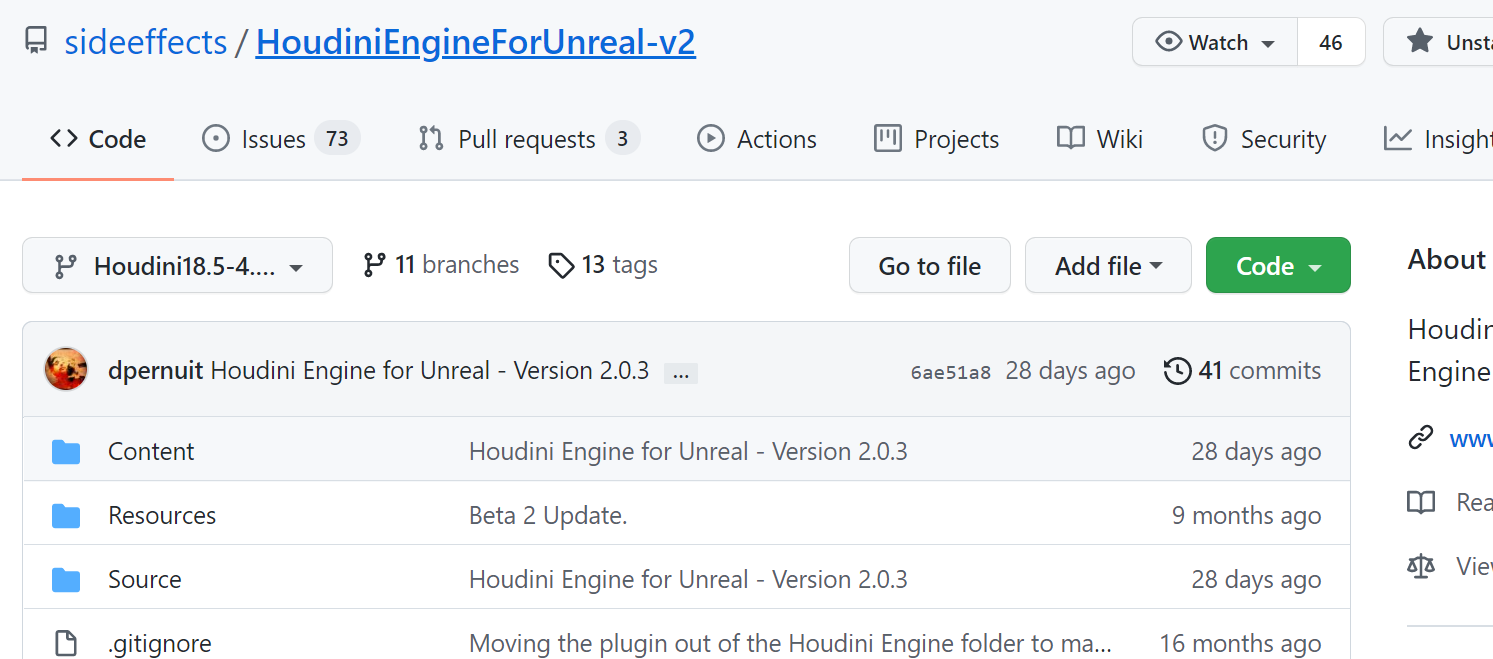Screen dimensions: 1493x659
Task: Open the Add file dropdown
Action: coord(1107,265)
